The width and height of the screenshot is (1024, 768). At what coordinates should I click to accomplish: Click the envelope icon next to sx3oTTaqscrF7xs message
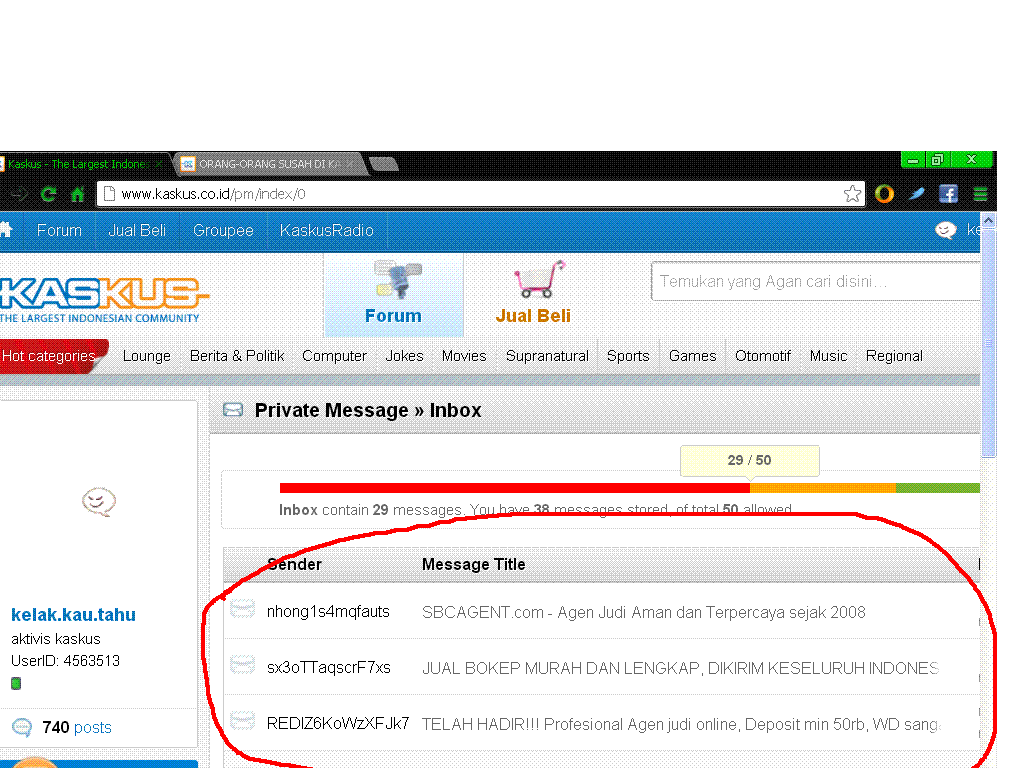coord(243,664)
